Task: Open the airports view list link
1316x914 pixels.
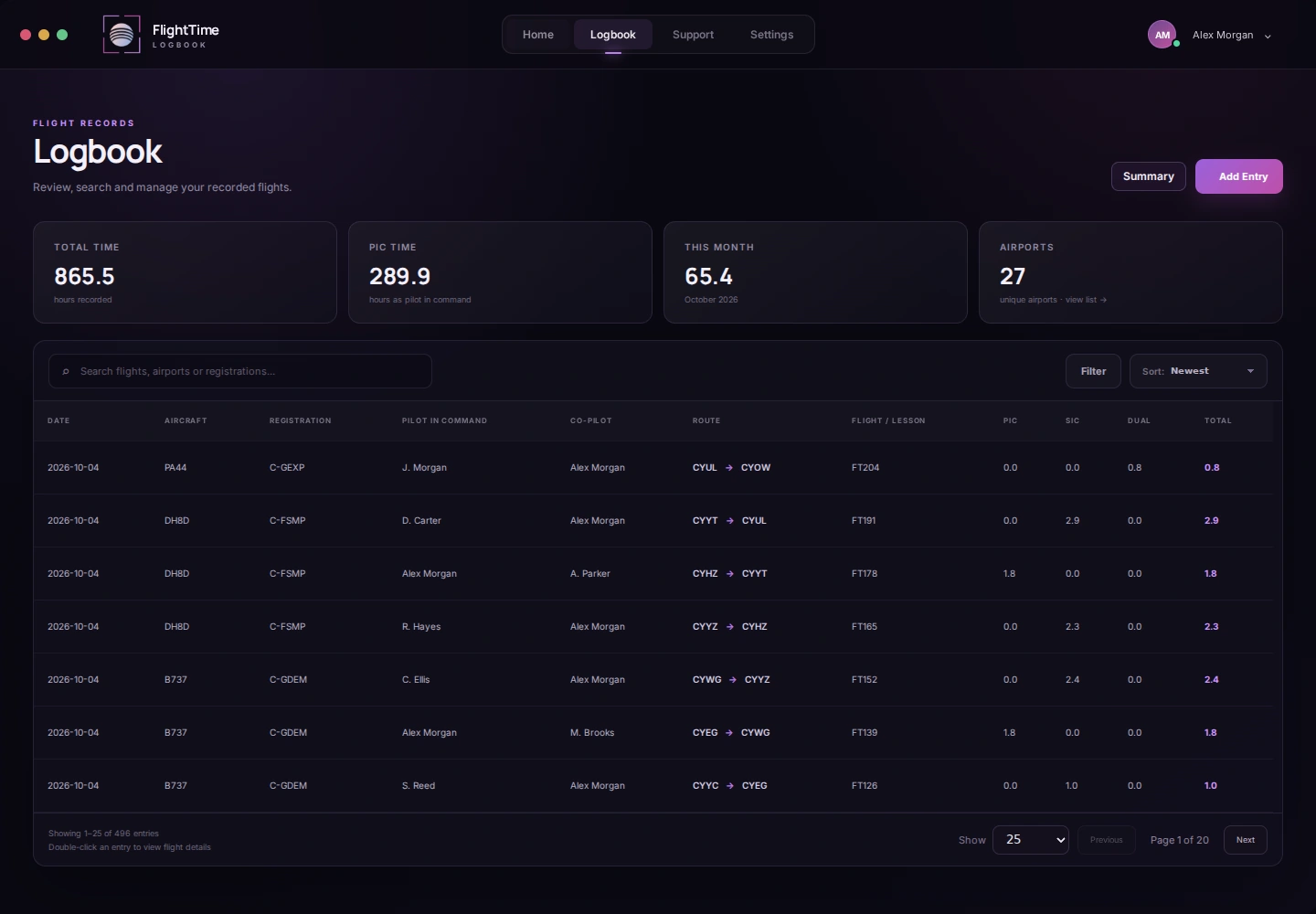Action: (1086, 300)
